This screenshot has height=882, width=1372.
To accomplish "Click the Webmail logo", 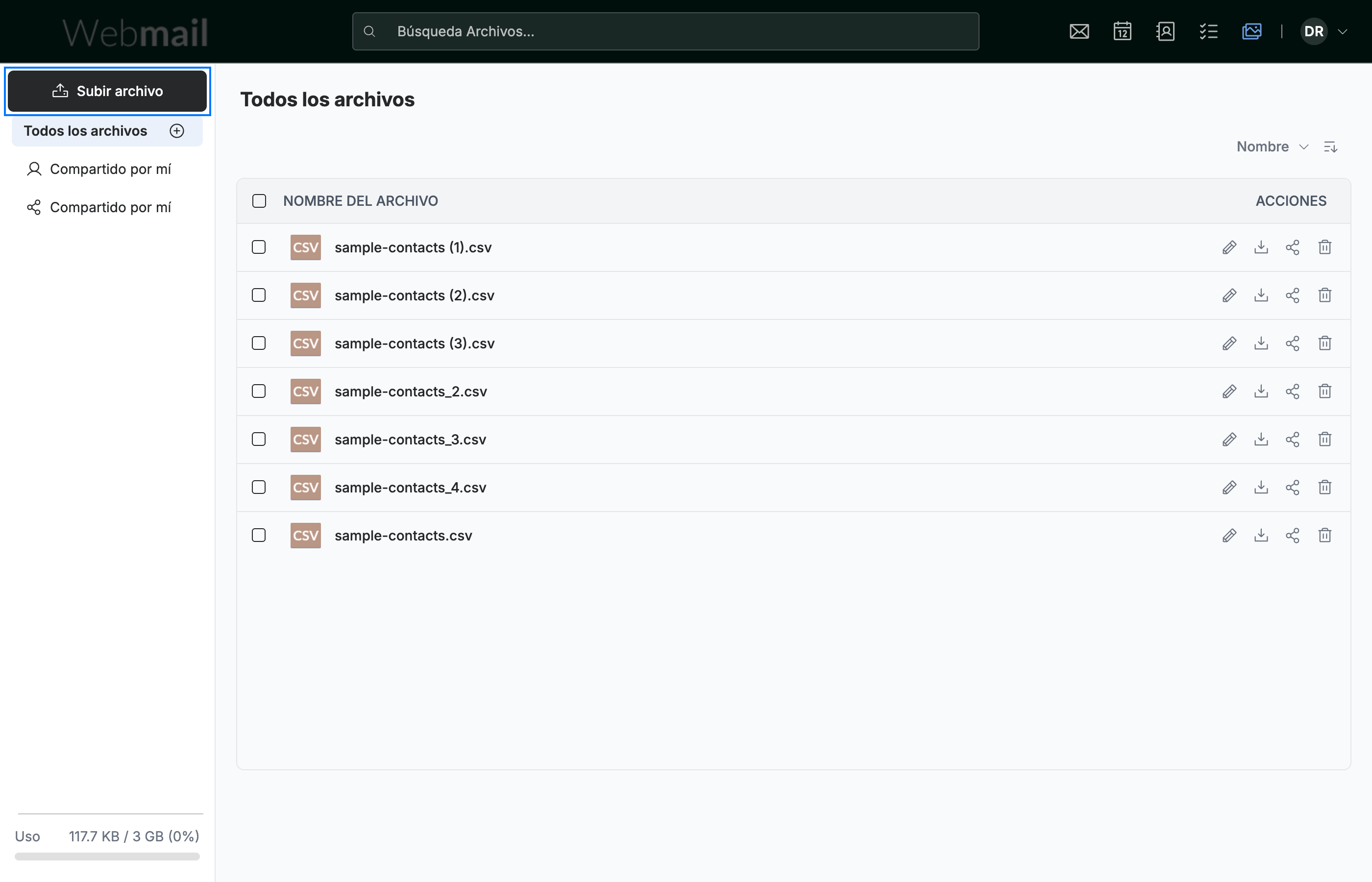I will coord(135,33).
